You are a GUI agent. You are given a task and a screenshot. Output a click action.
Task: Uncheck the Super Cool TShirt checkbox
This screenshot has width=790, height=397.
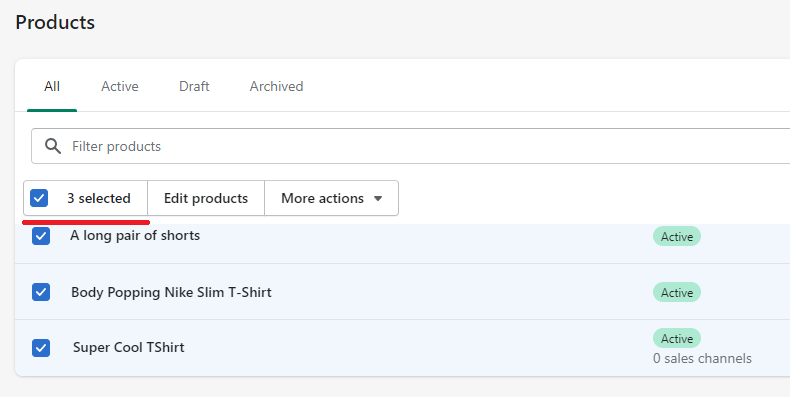(41, 348)
